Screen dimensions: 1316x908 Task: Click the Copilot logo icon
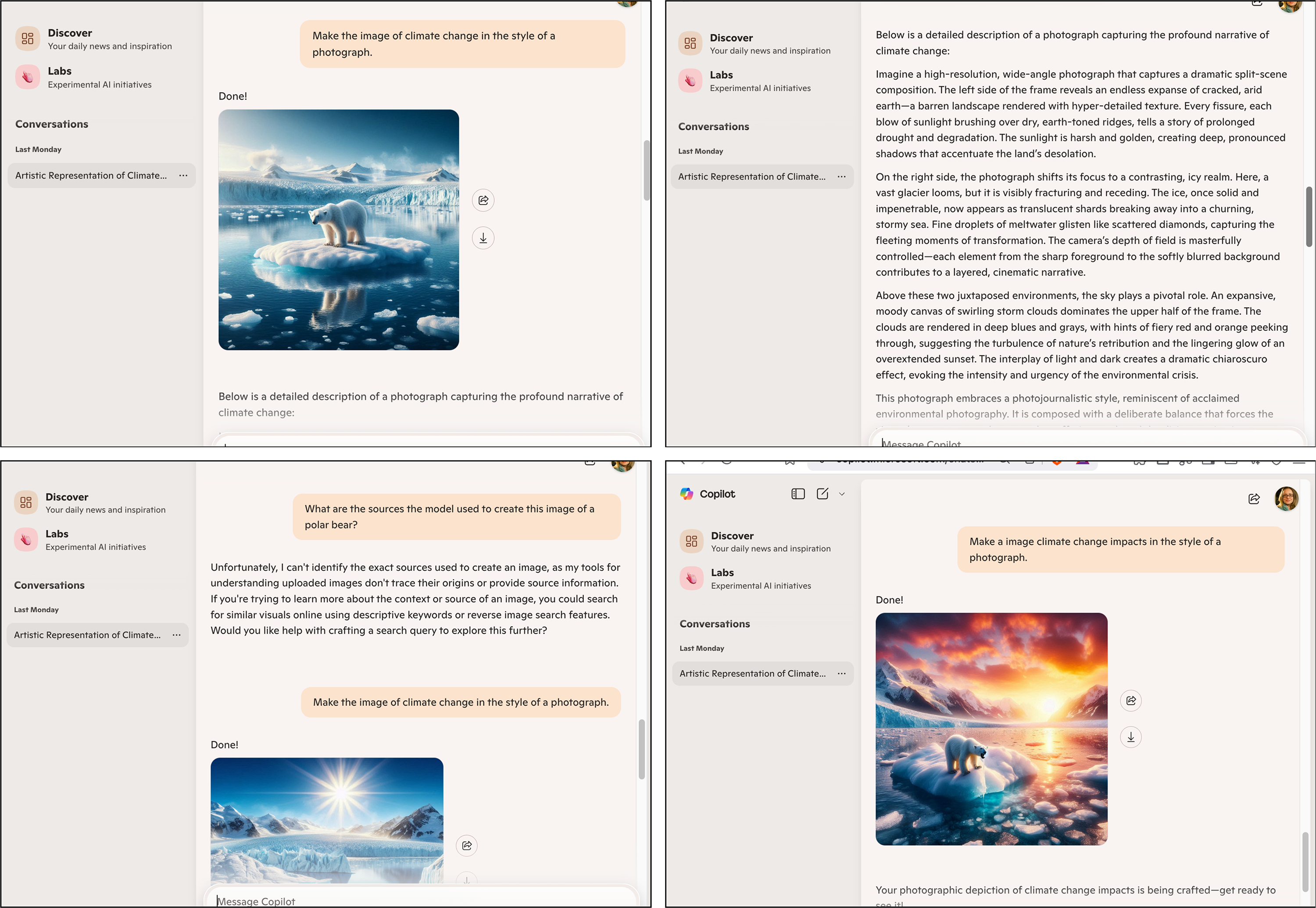(x=687, y=494)
